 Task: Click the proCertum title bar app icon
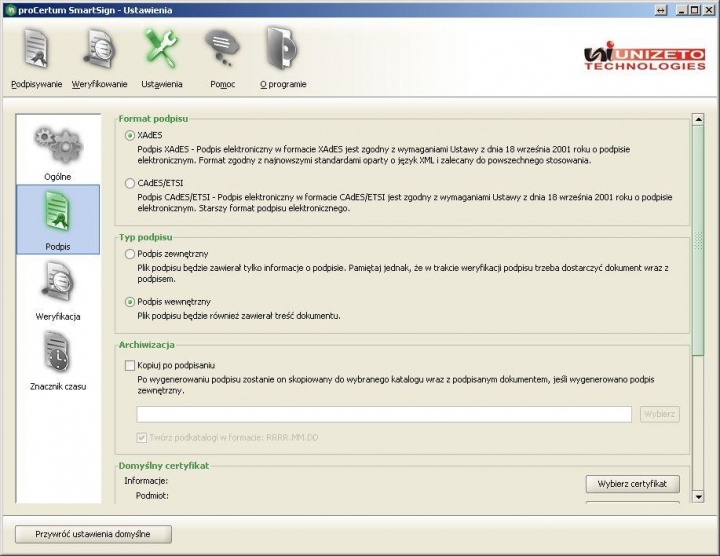(11, 10)
